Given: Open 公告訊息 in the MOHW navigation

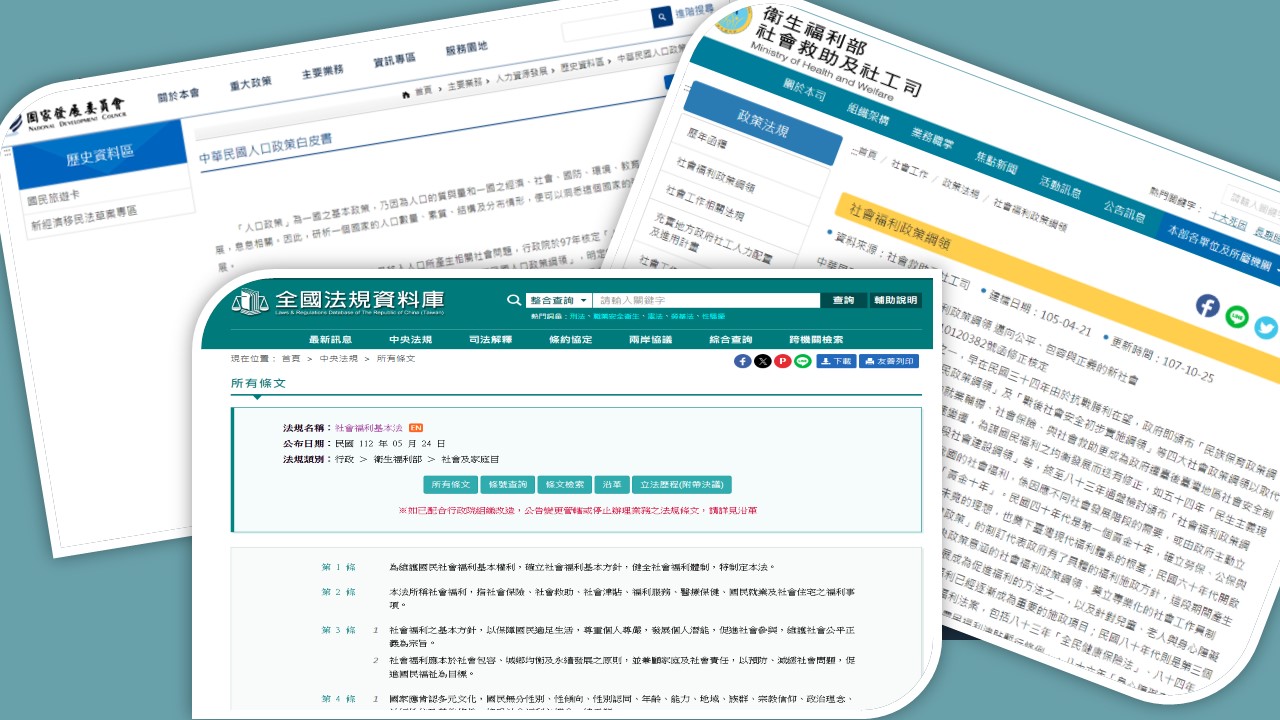Looking at the screenshot, I should click(x=1125, y=212).
